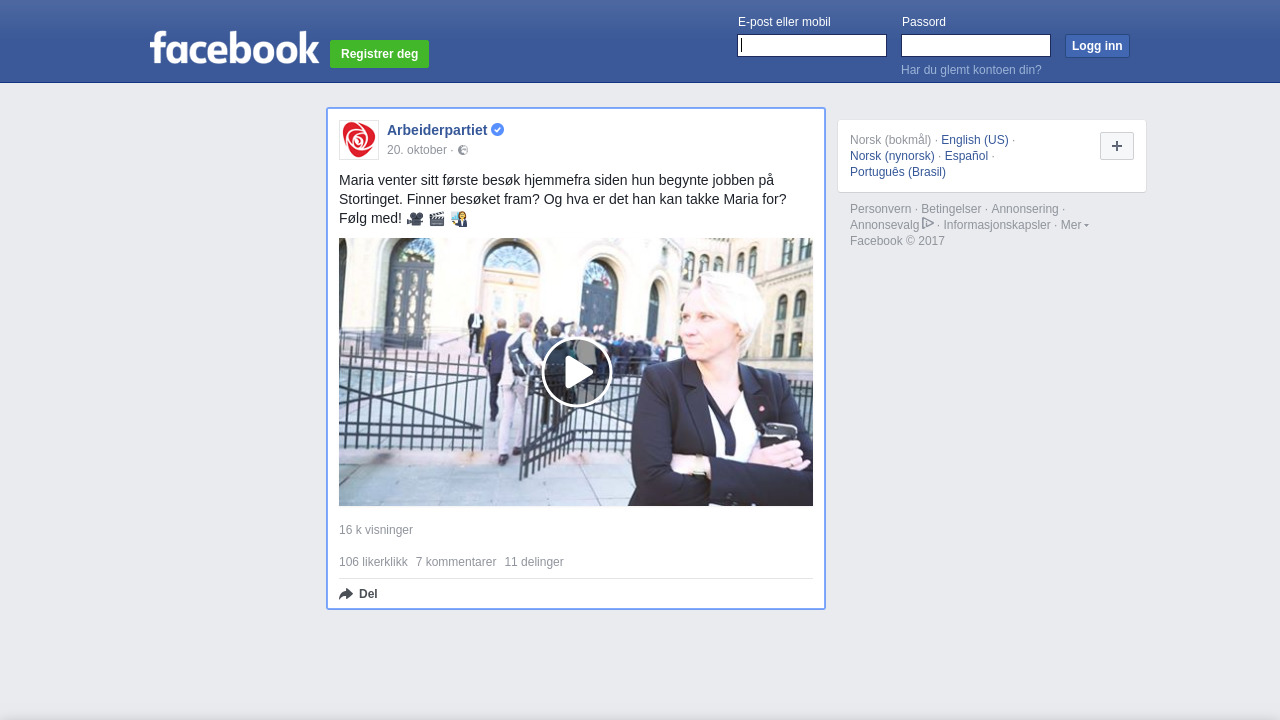
Task: Click the Facebook © 2017 text
Action: [897, 241]
